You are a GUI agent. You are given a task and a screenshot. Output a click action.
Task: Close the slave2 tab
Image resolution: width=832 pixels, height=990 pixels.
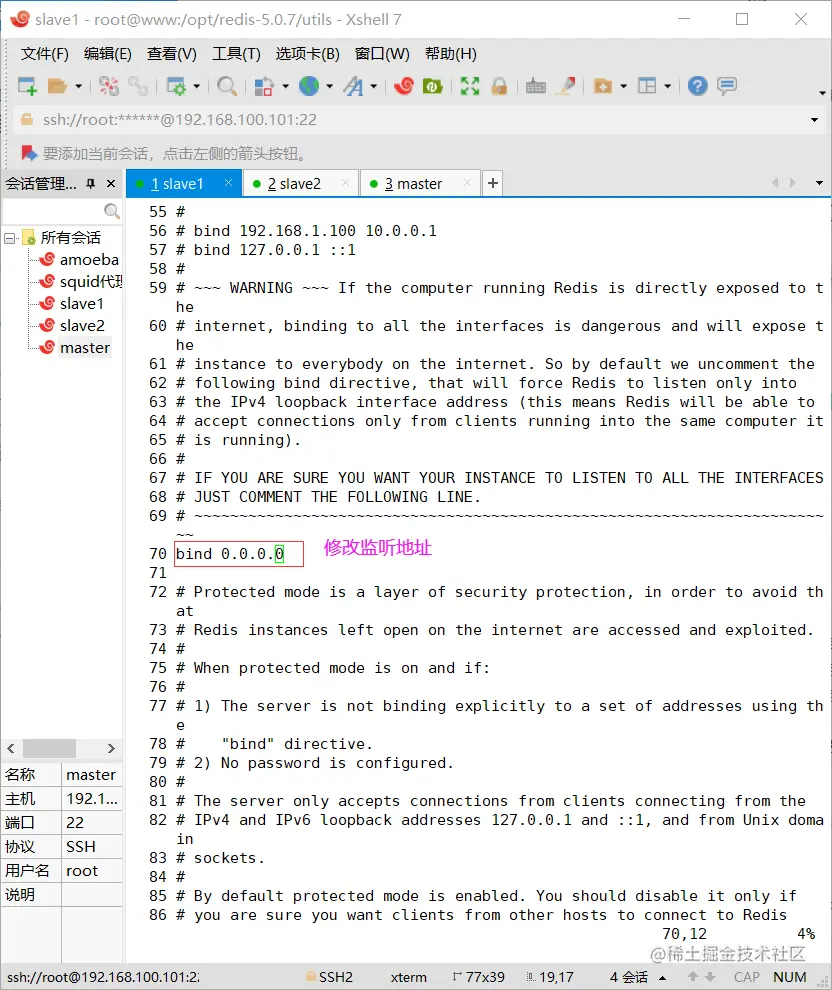point(345,183)
